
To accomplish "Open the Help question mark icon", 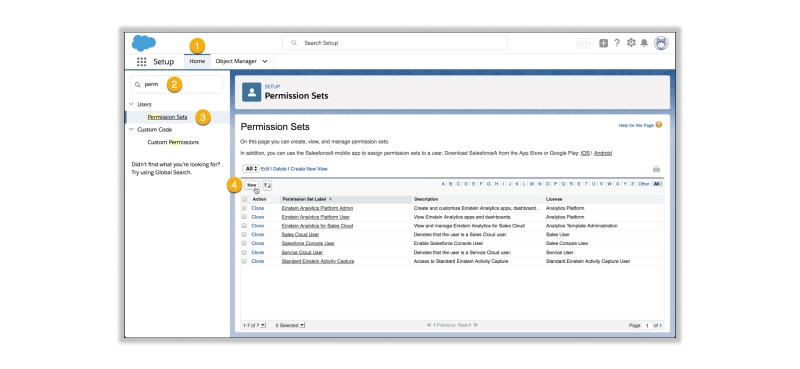I will tap(617, 43).
